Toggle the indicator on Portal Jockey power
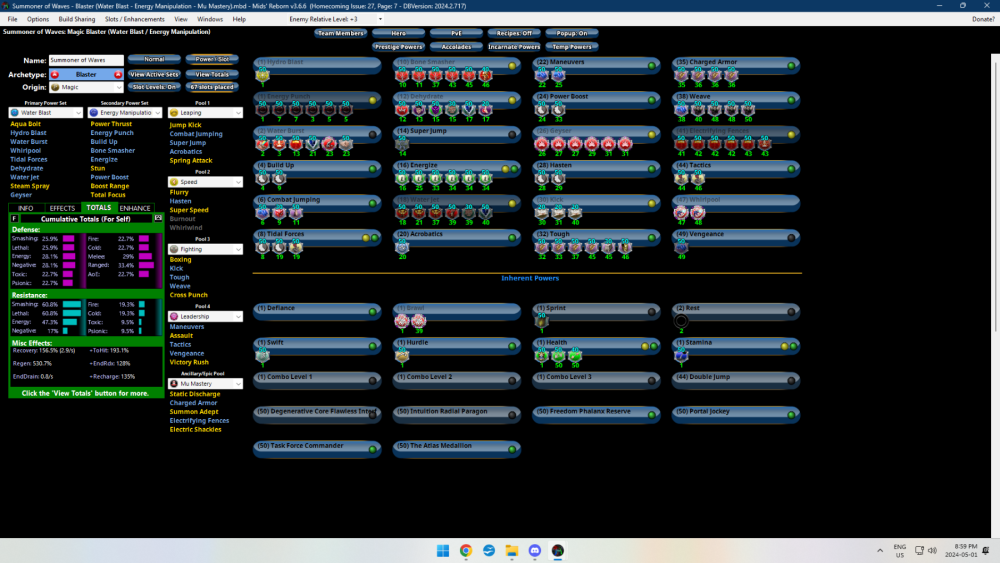The height and width of the screenshot is (563, 1000). click(791, 415)
